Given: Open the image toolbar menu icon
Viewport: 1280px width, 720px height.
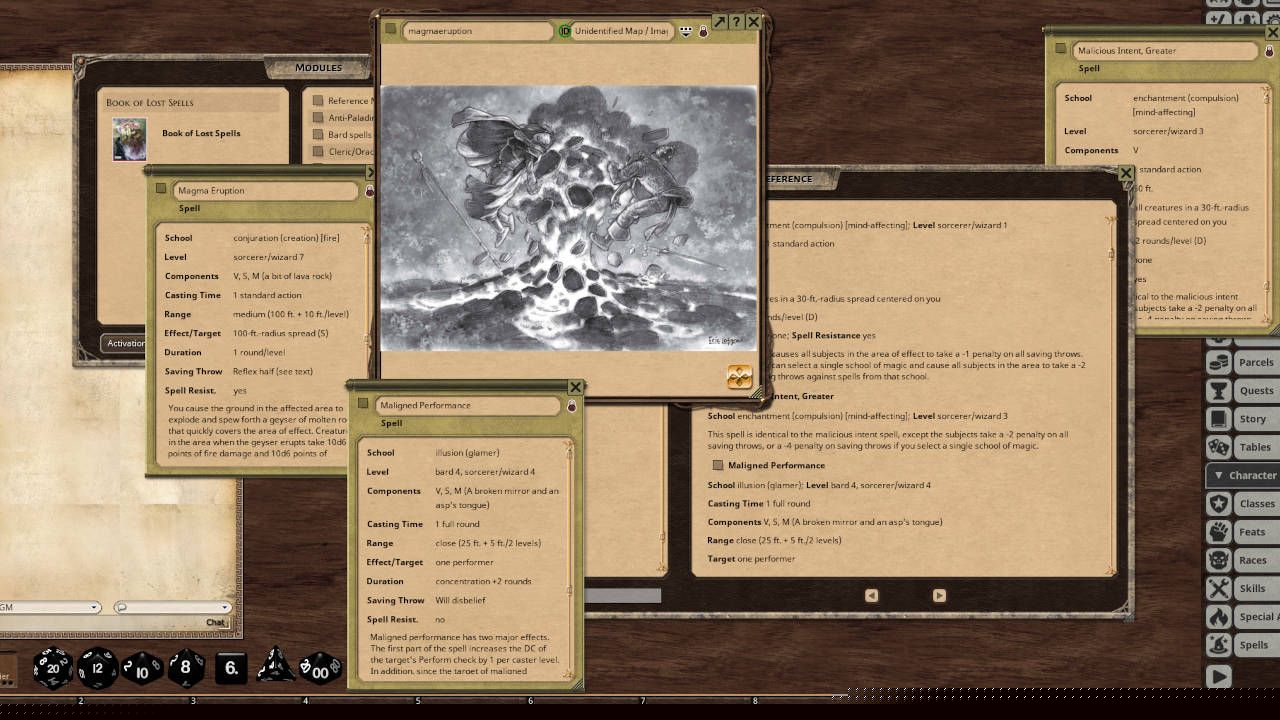Looking at the screenshot, I should (686, 31).
